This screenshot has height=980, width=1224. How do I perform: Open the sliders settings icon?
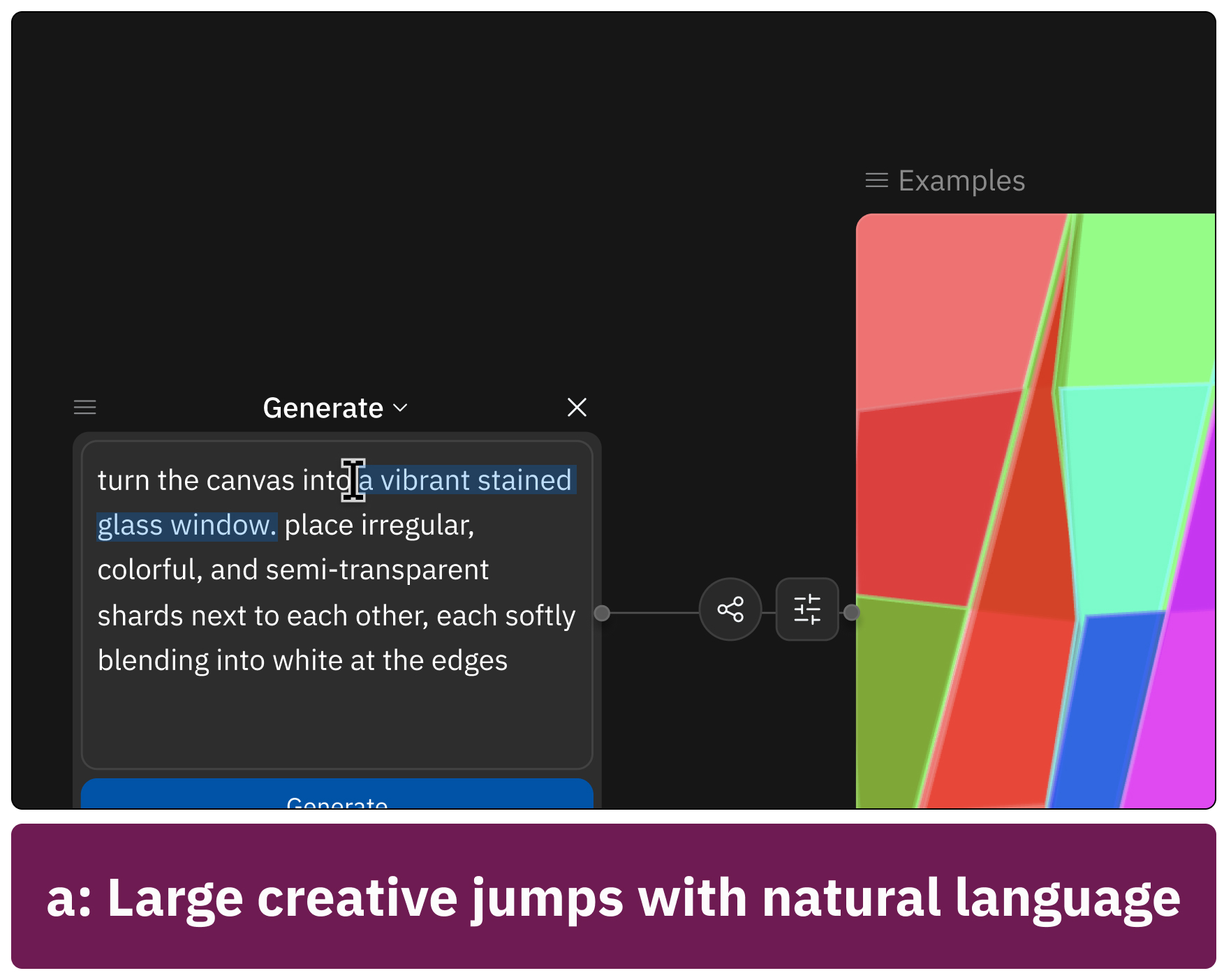807,609
